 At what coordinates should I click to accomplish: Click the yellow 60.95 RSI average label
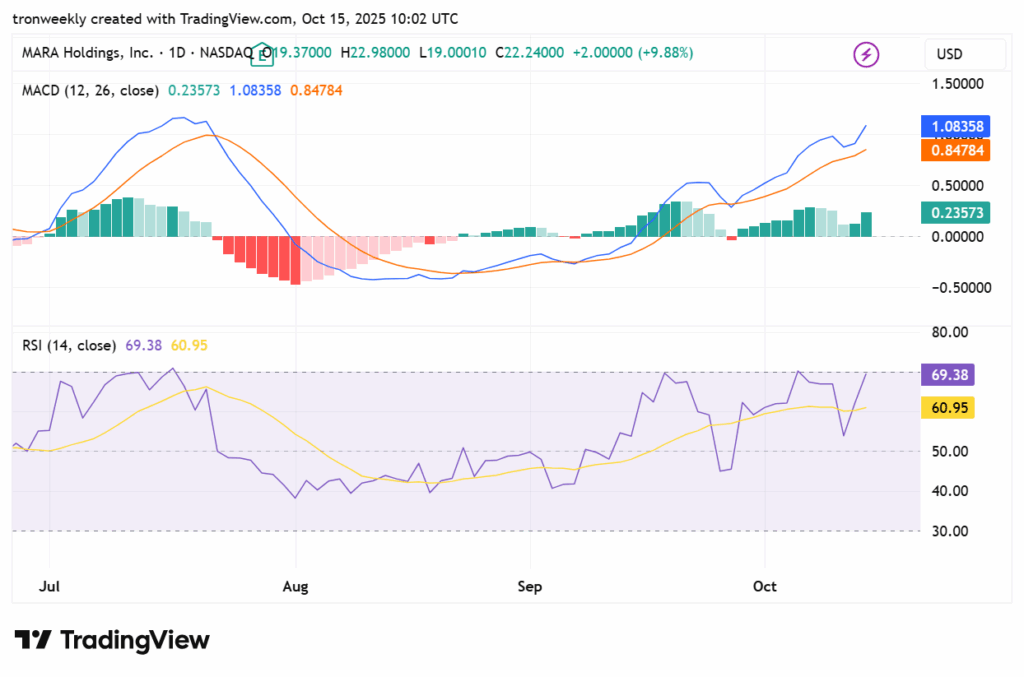[x=946, y=407]
